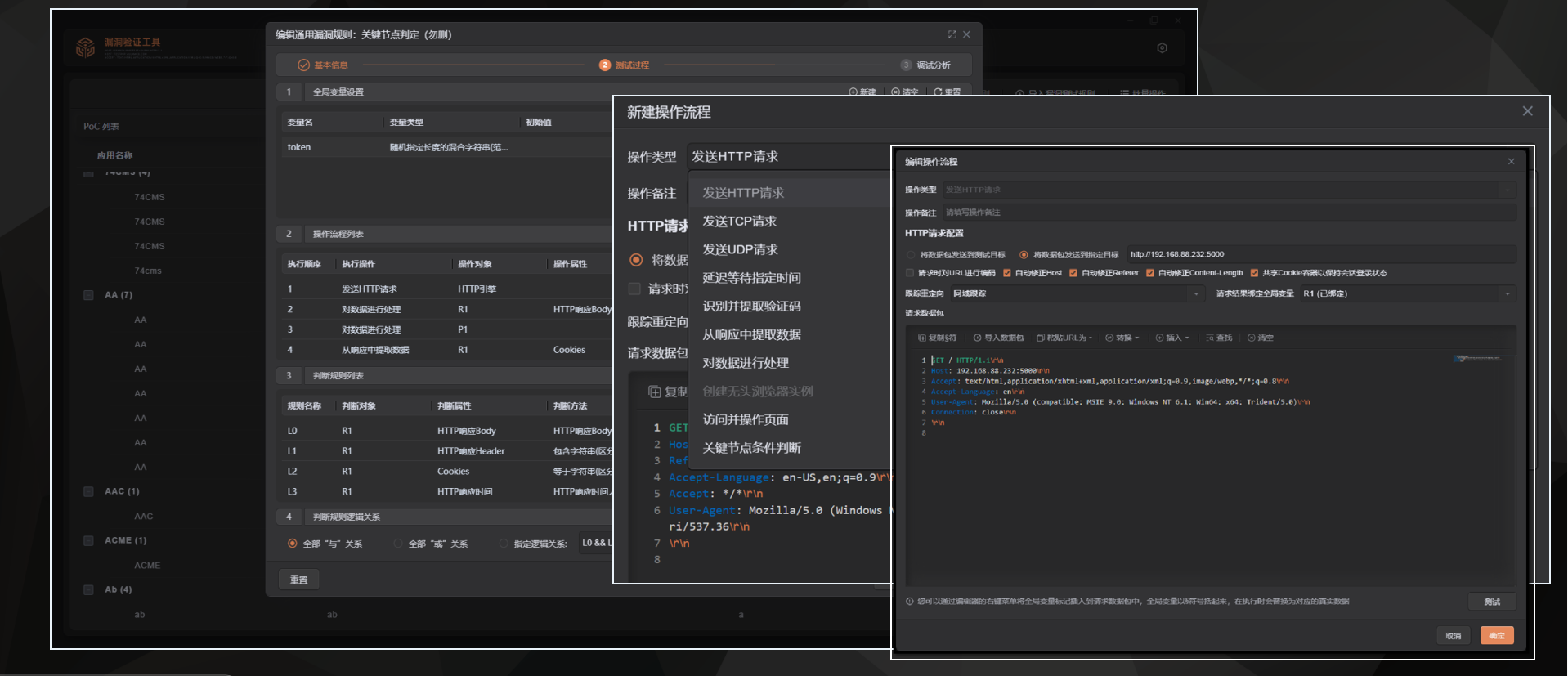The width and height of the screenshot is (1568, 676).
Task: Click the 基本信息 step check icon
Action: pos(303,65)
